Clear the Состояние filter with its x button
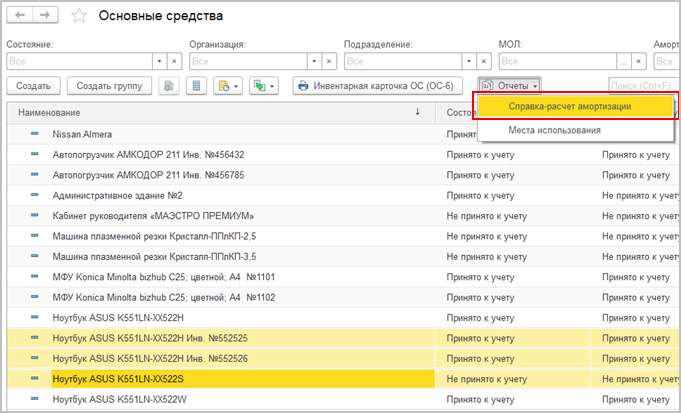 point(174,61)
